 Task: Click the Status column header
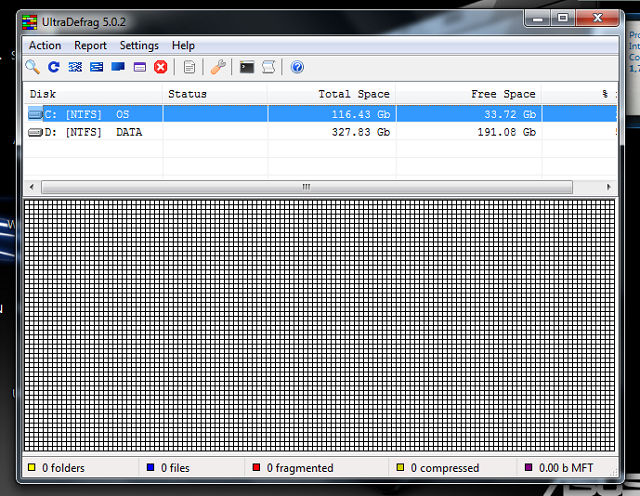(215, 94)
